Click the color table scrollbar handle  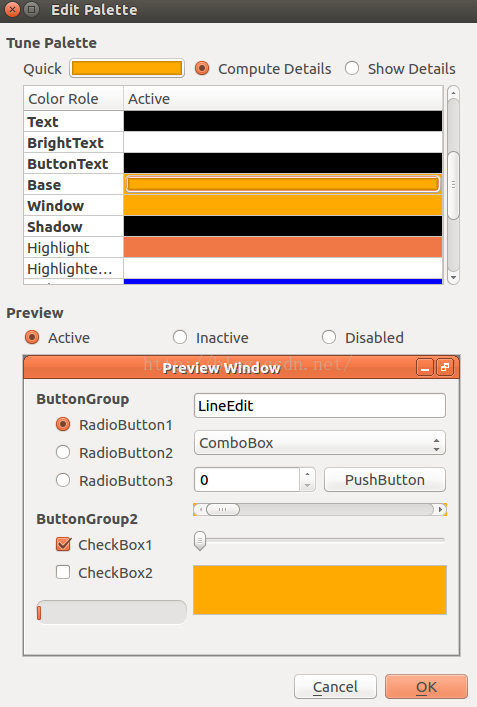[454, 185]
